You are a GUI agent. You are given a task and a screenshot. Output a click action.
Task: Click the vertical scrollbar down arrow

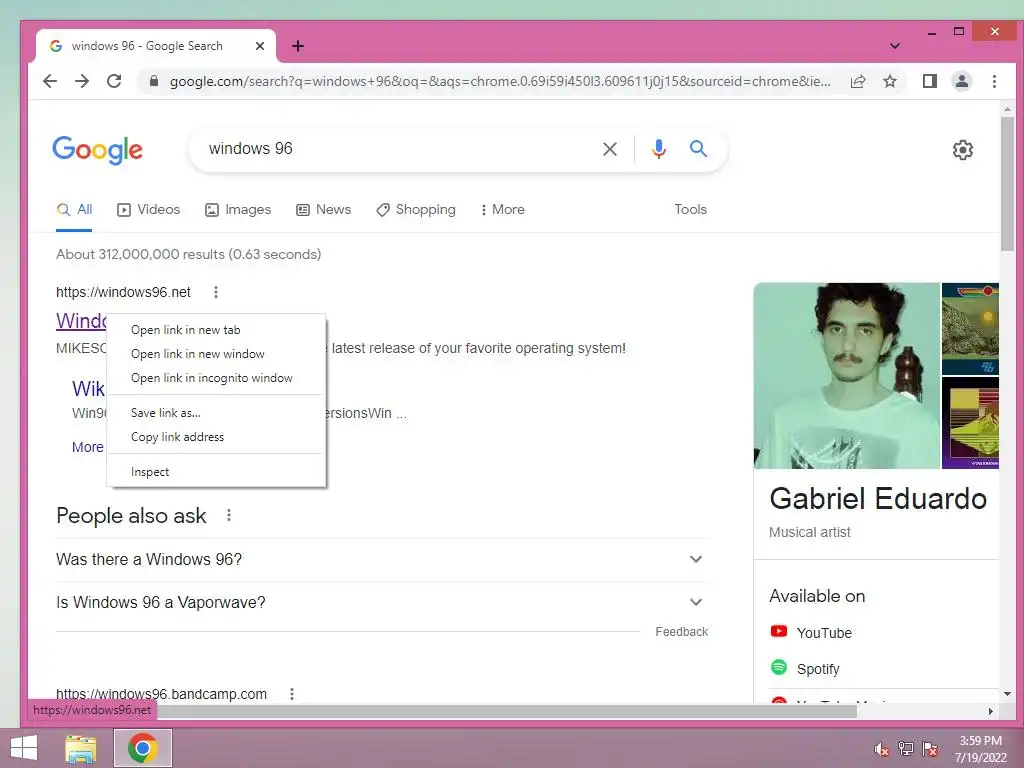(x=1007, y=694)
